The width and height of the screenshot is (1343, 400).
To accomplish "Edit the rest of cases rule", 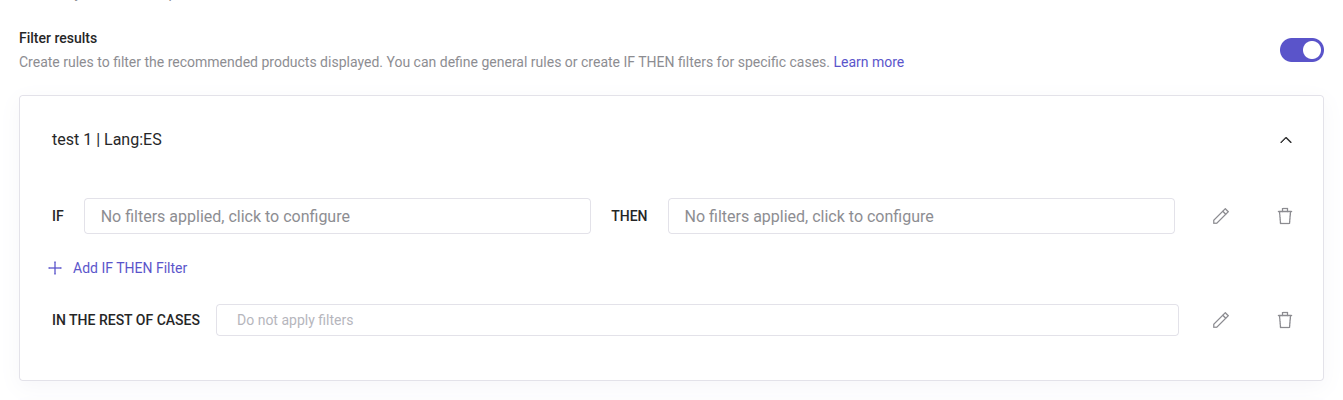I will click(x=1220, y=320).
